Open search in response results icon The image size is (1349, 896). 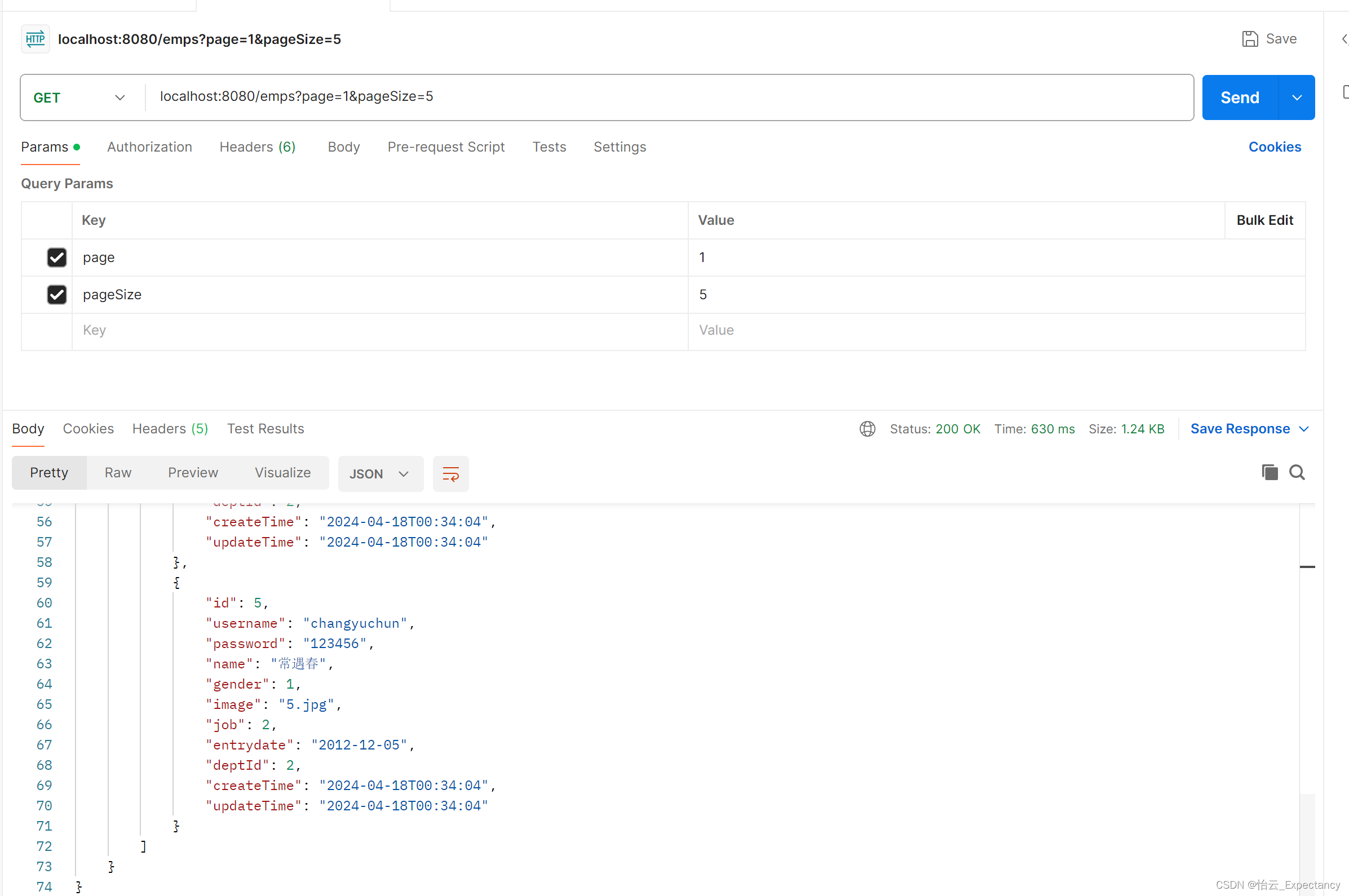click(1298, 473)
